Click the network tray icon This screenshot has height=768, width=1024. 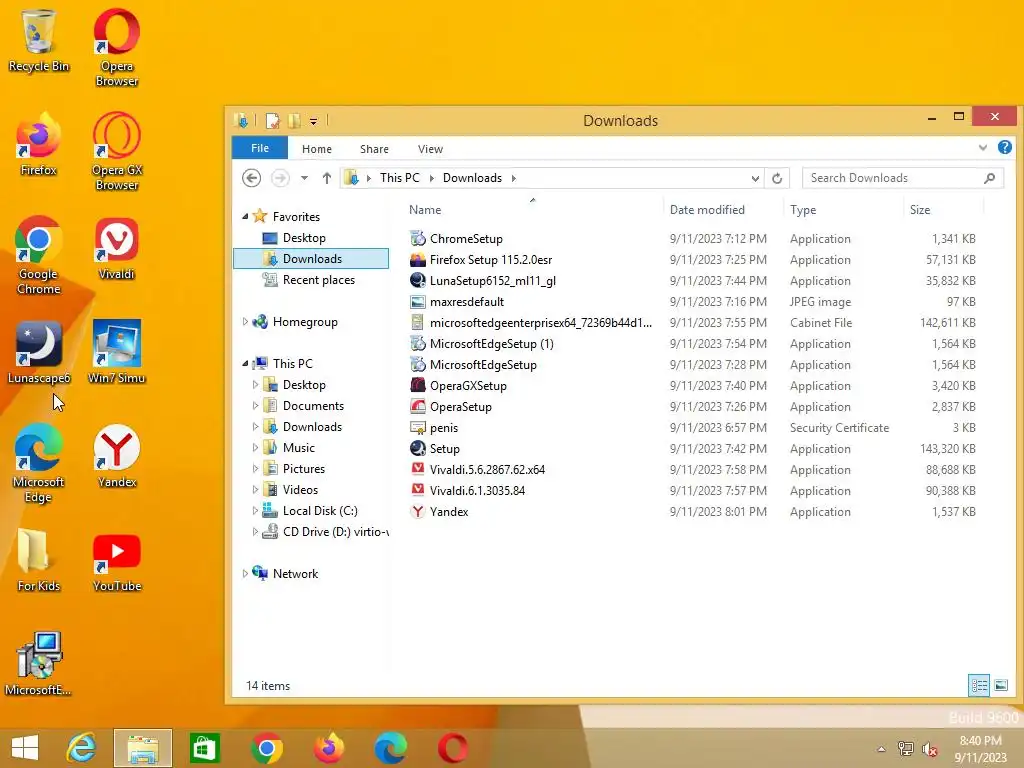click(x=905, y=749)
